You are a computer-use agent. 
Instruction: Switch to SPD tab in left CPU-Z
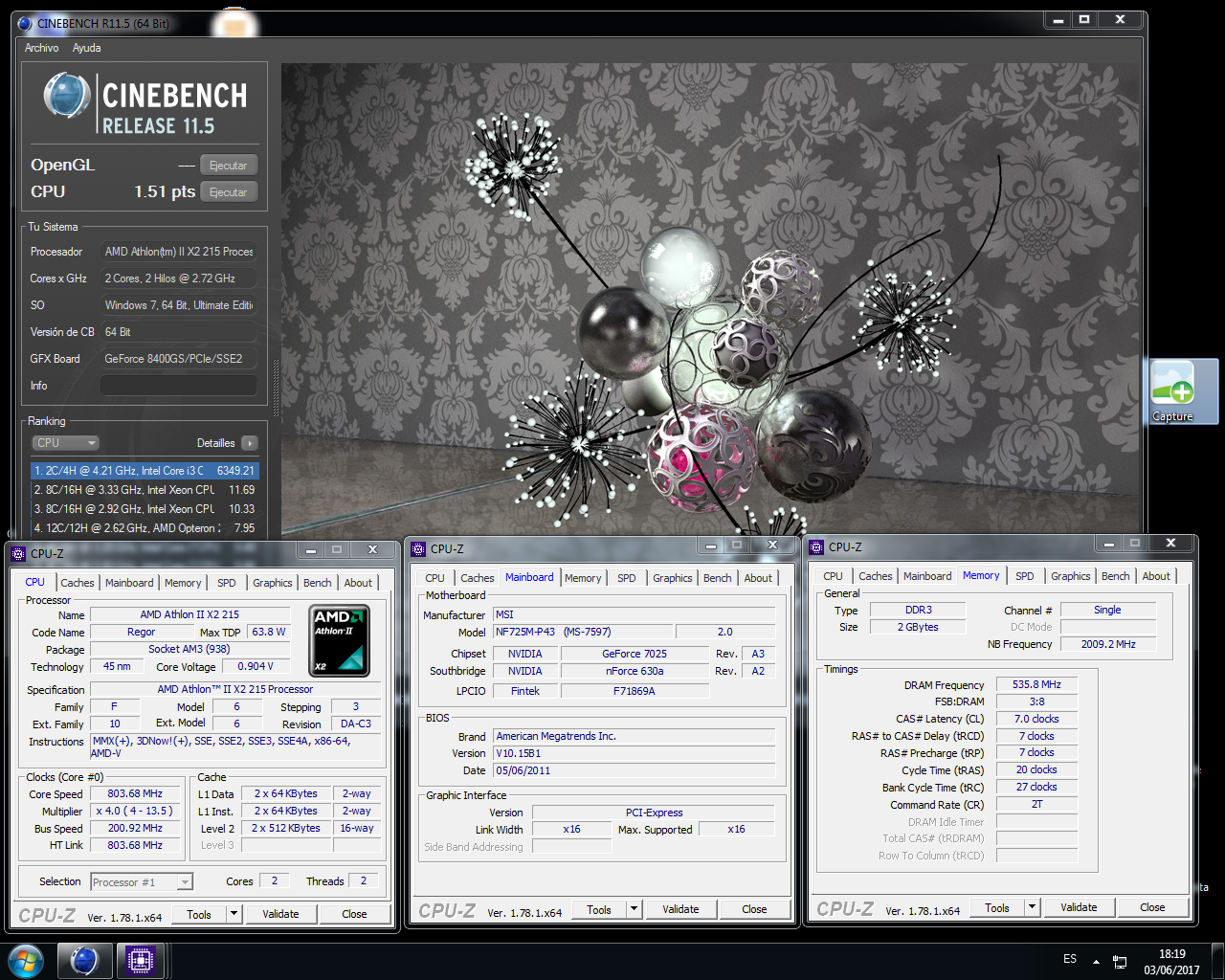[x=227, y=583]
